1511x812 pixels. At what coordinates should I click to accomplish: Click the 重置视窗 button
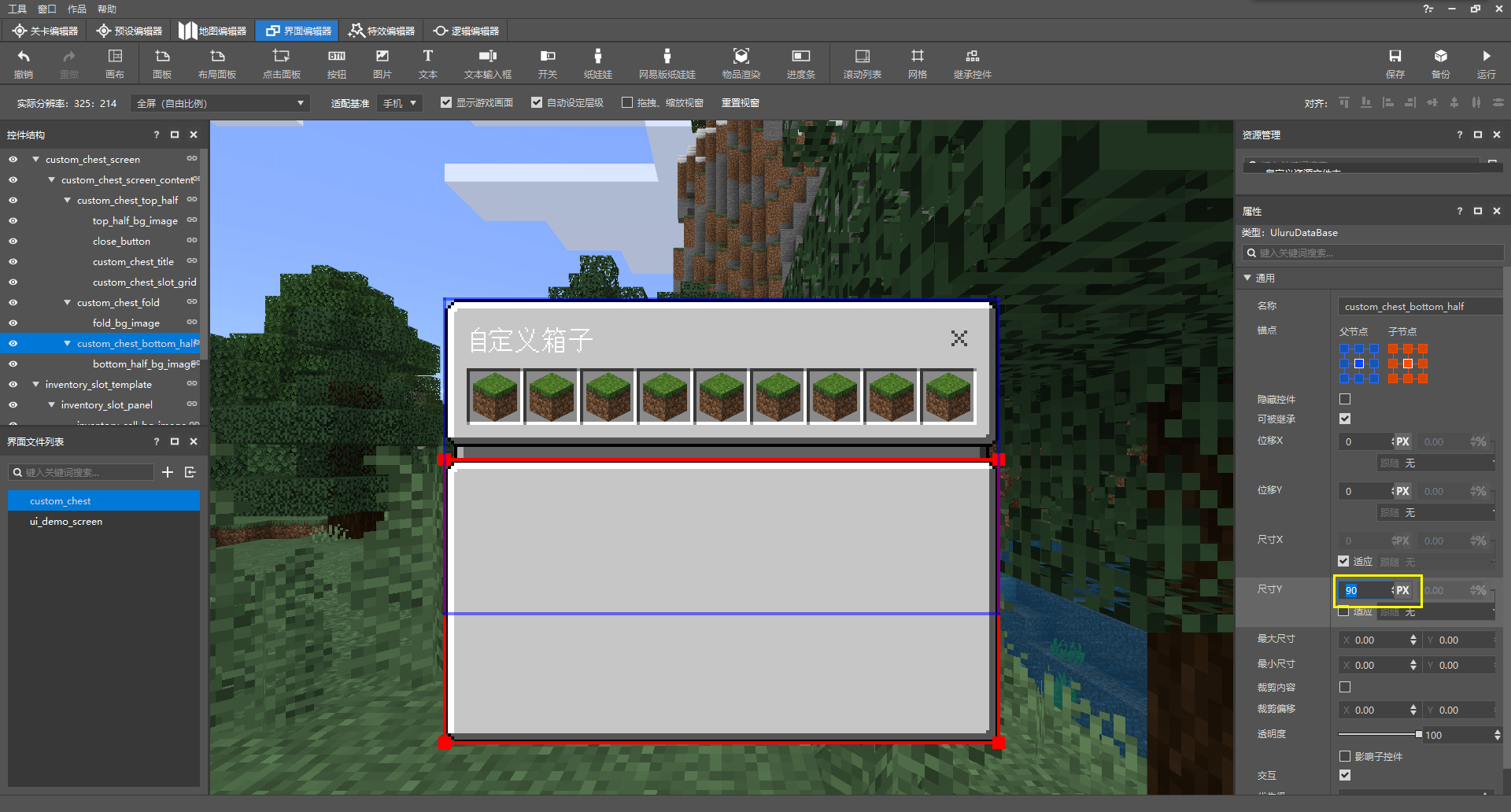point(741,102)
